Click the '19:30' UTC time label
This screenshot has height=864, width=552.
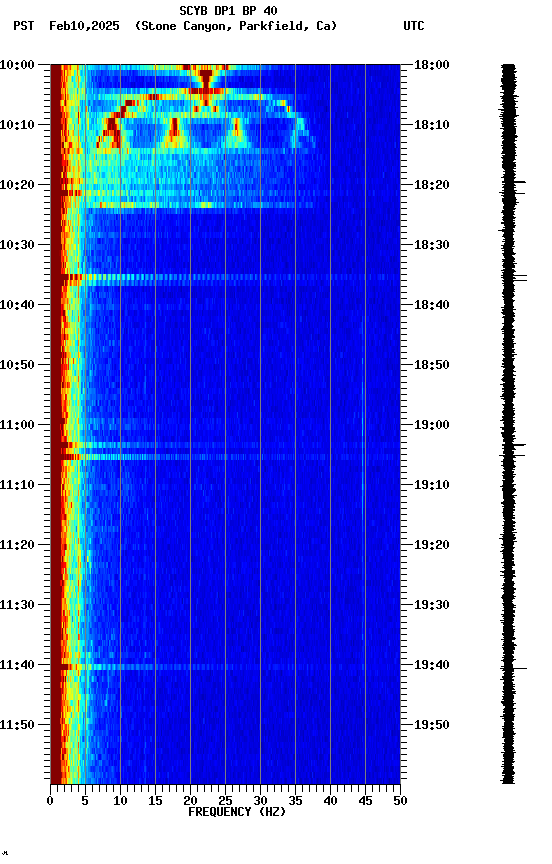coord(432,606)
